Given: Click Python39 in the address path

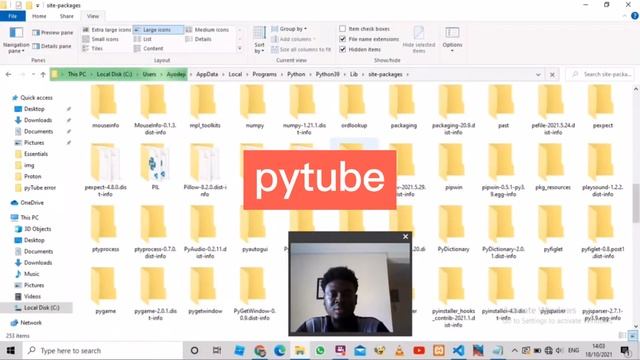Looking at the screenshot, I should [x=327, y=74].
